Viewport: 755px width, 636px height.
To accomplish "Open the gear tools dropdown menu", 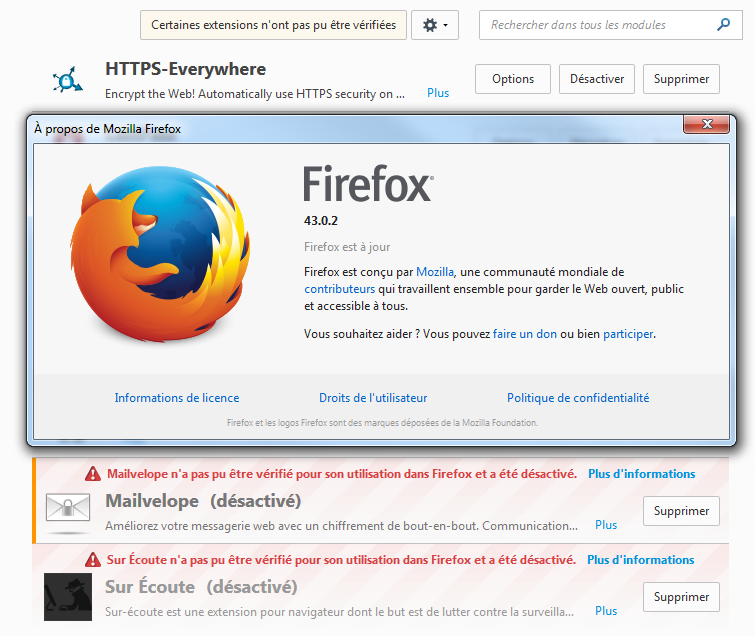I will tap(434, 25).
